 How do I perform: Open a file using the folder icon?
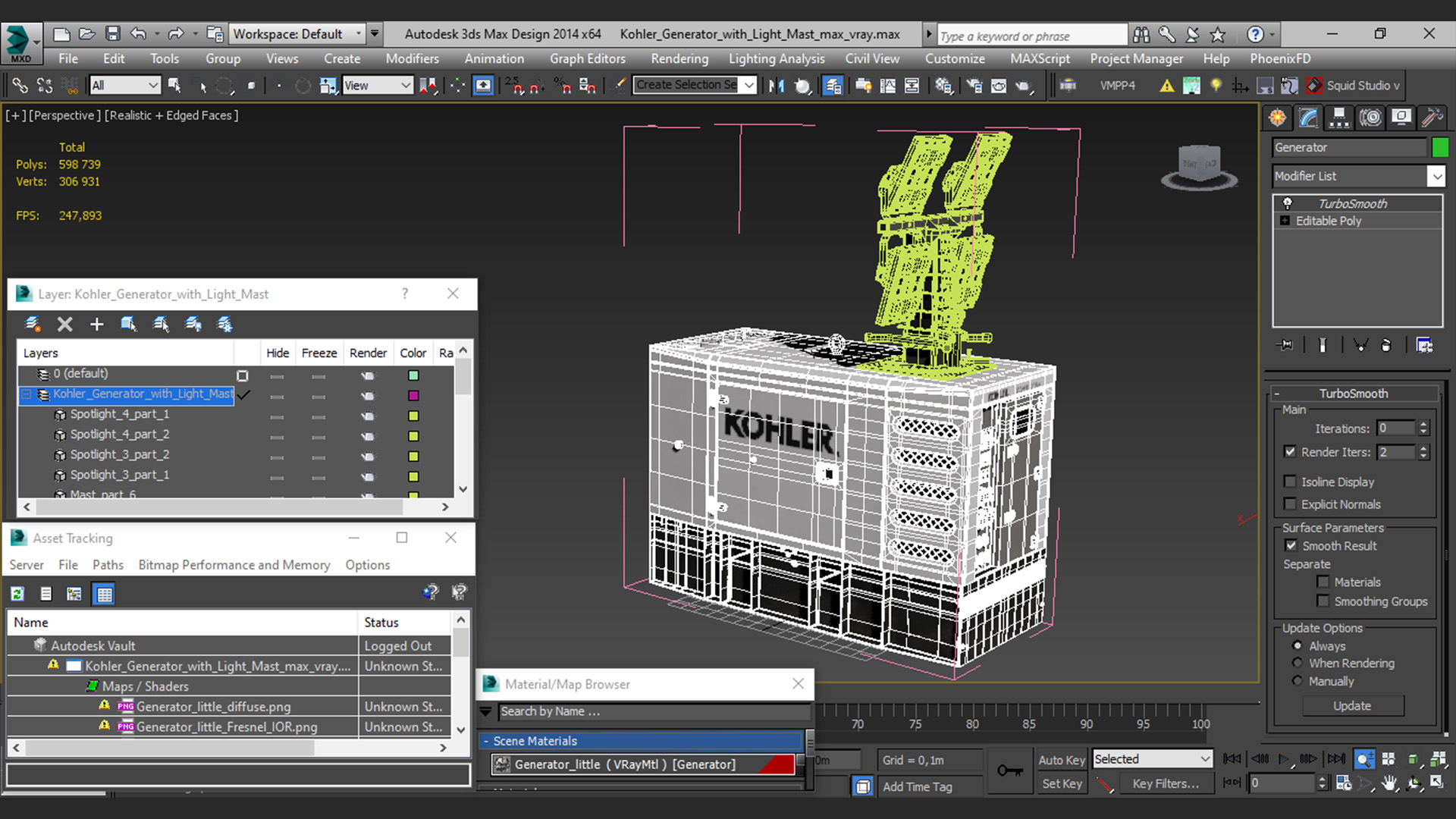coord(86,33)
